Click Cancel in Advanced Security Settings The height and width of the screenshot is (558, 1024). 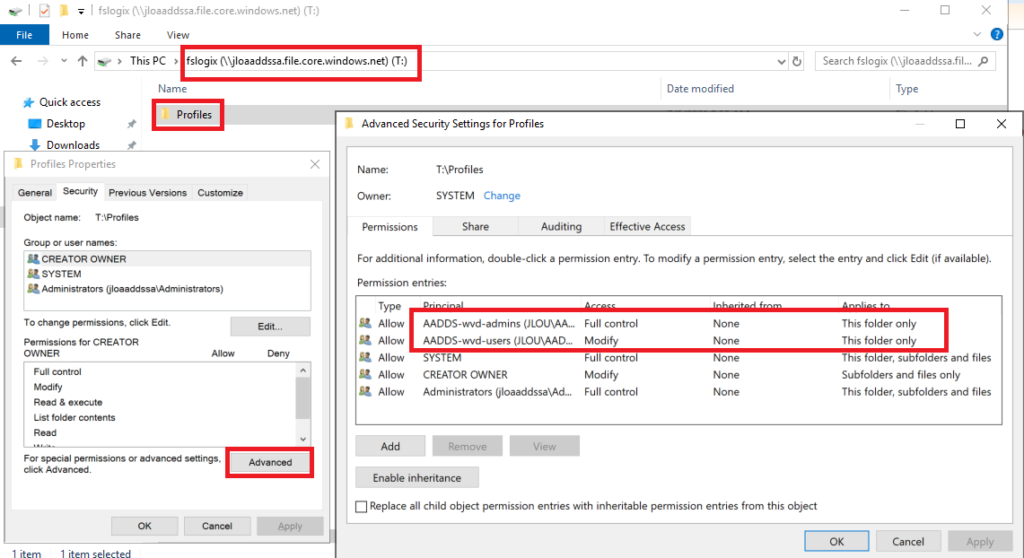pos(908,542)
